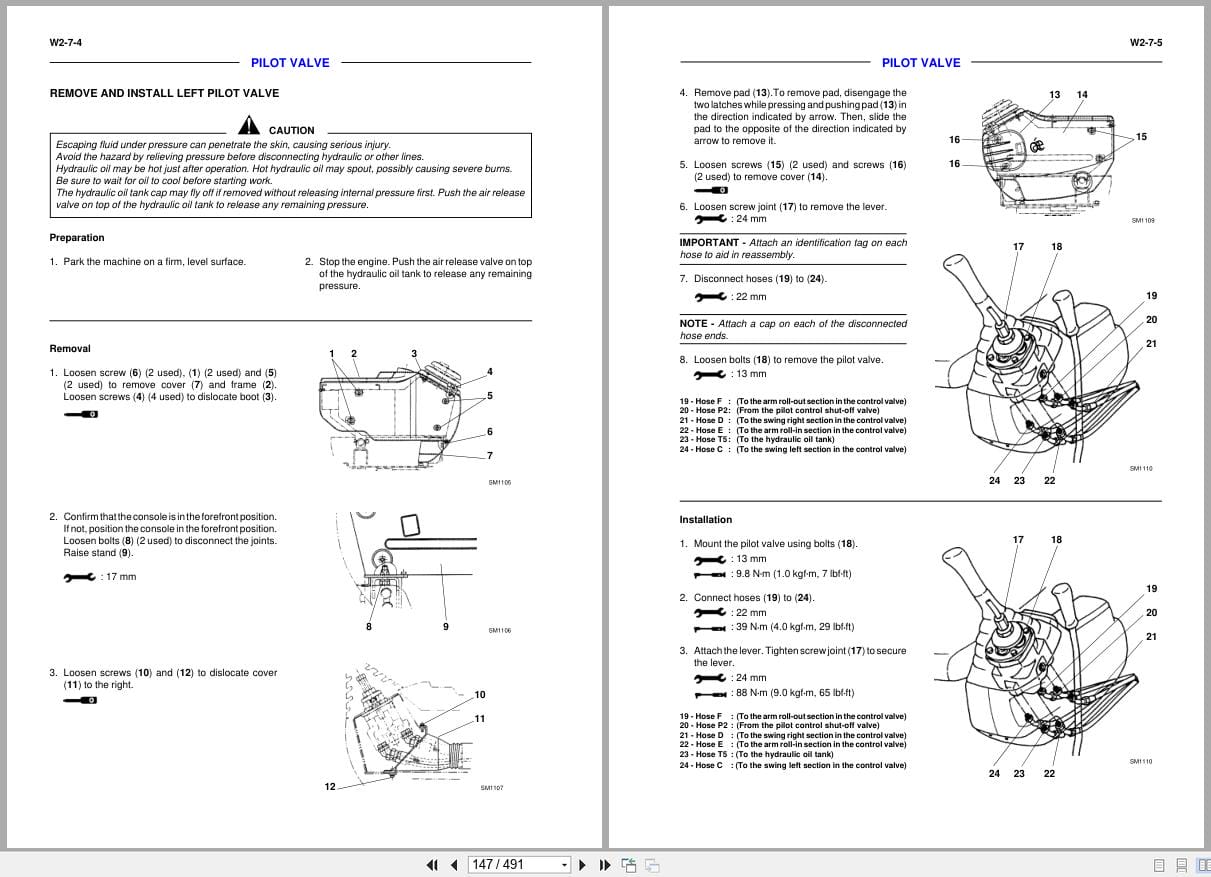
Task: Click the text '7. Disconnect hoses (19) to (24).'
Action: click(754, 279)
